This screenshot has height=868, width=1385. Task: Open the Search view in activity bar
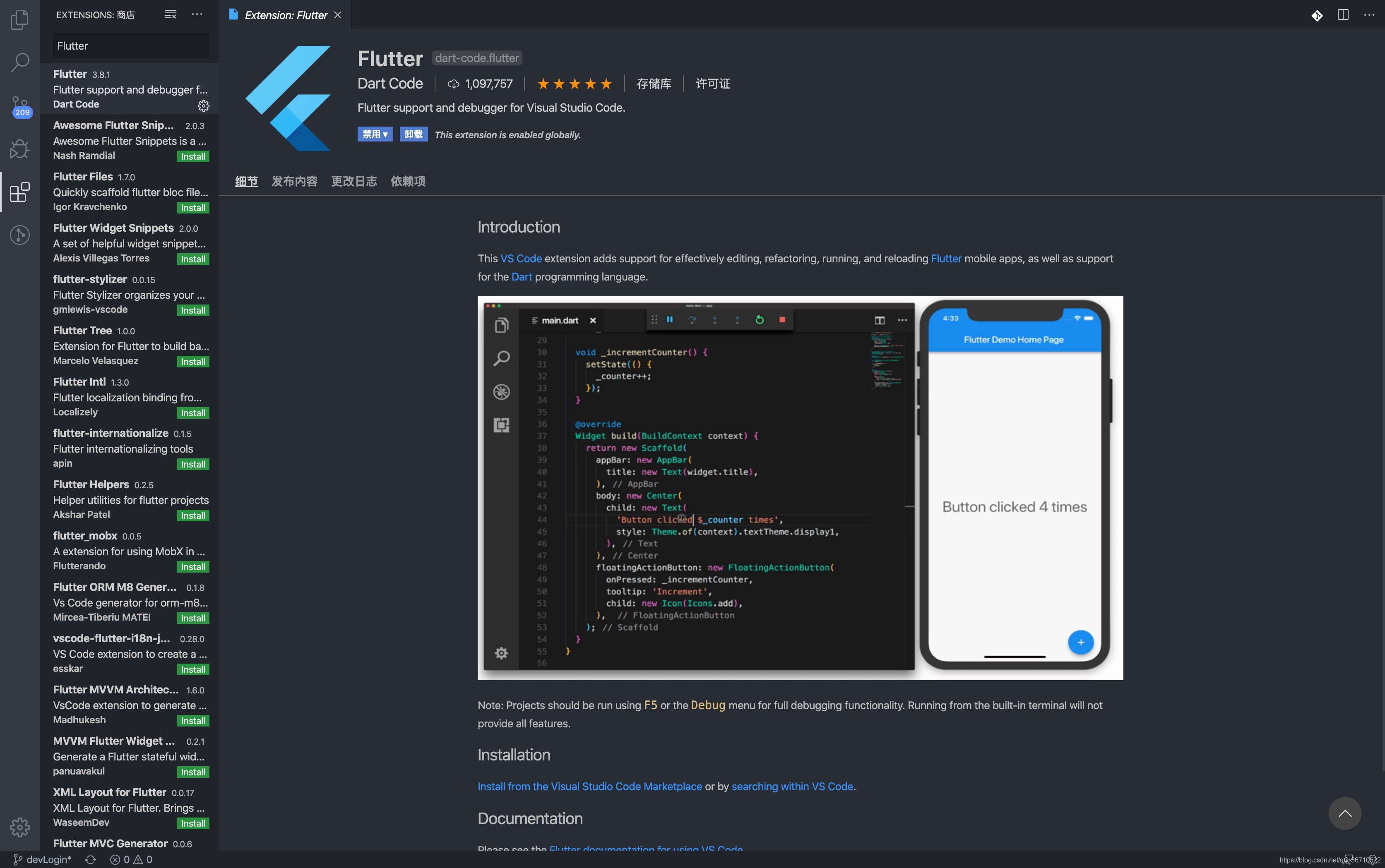[x=19, y=62]
